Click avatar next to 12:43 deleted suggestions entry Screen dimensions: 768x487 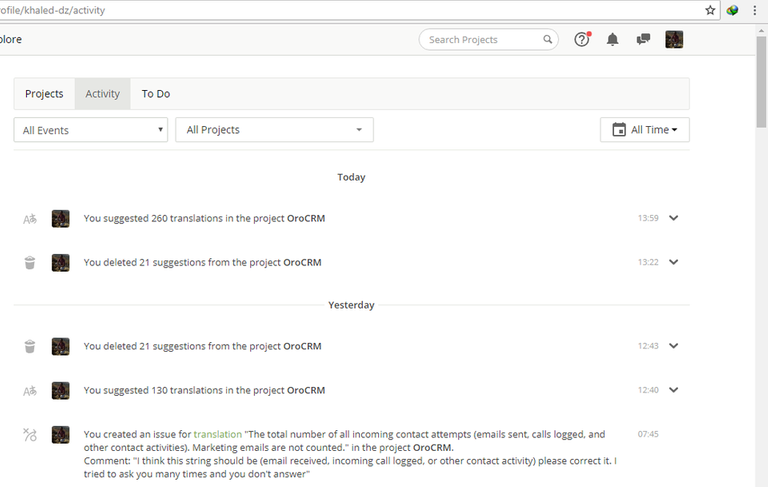61,346
